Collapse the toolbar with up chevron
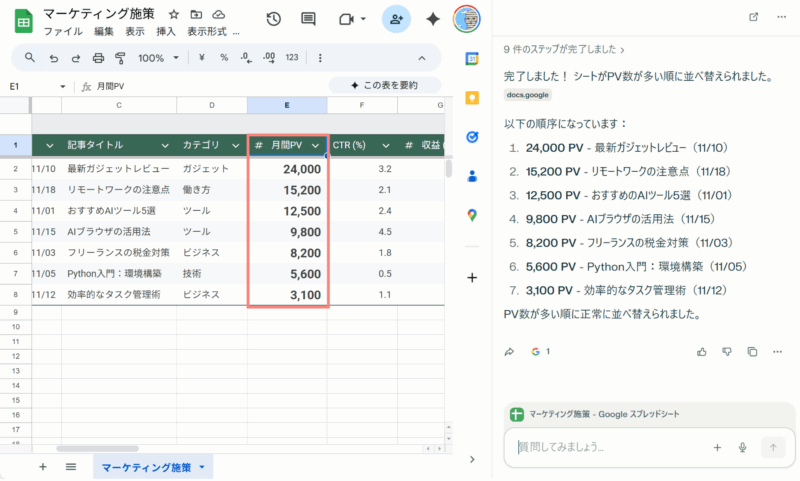 [x=421, y=58]
